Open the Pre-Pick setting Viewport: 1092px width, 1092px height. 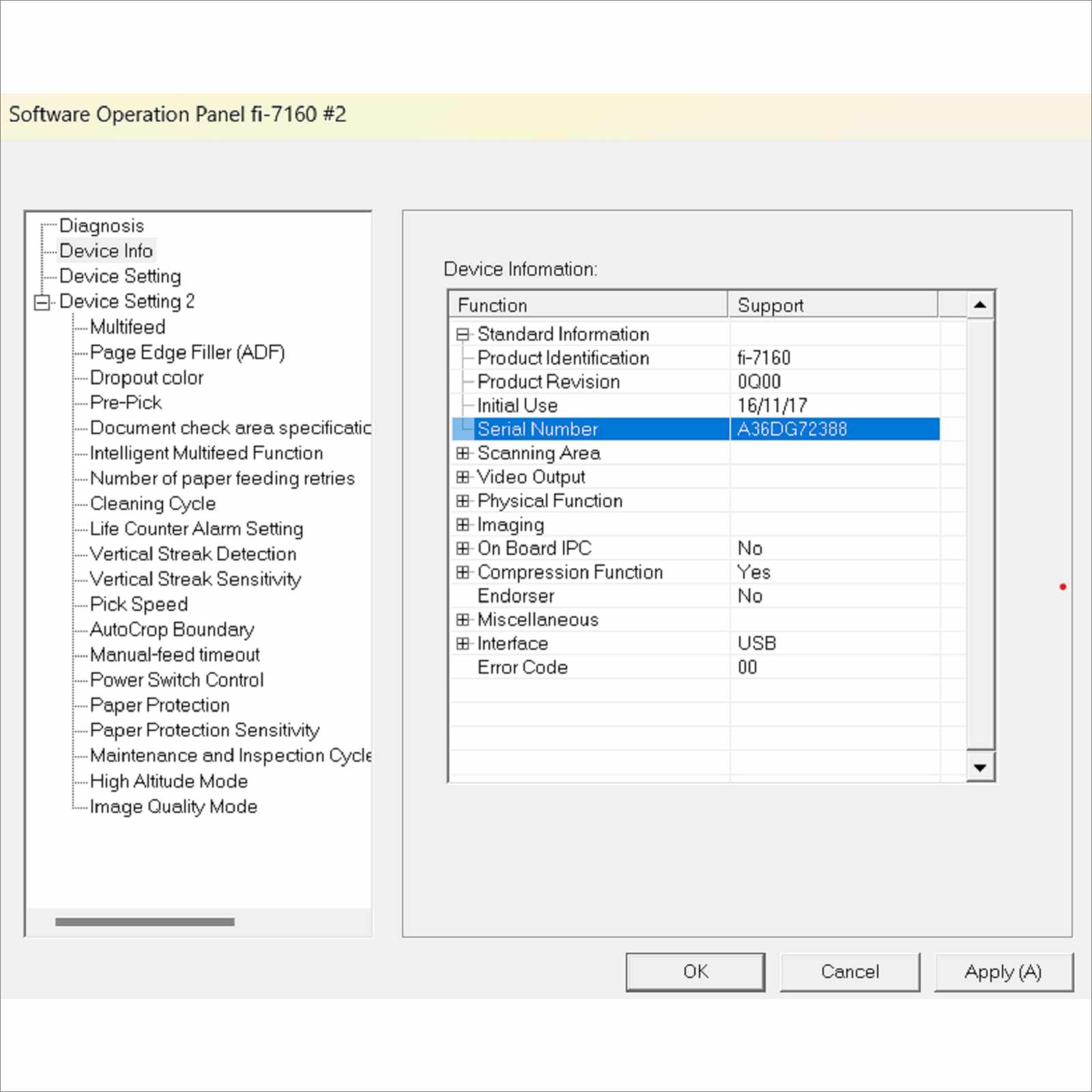(126, 403)
